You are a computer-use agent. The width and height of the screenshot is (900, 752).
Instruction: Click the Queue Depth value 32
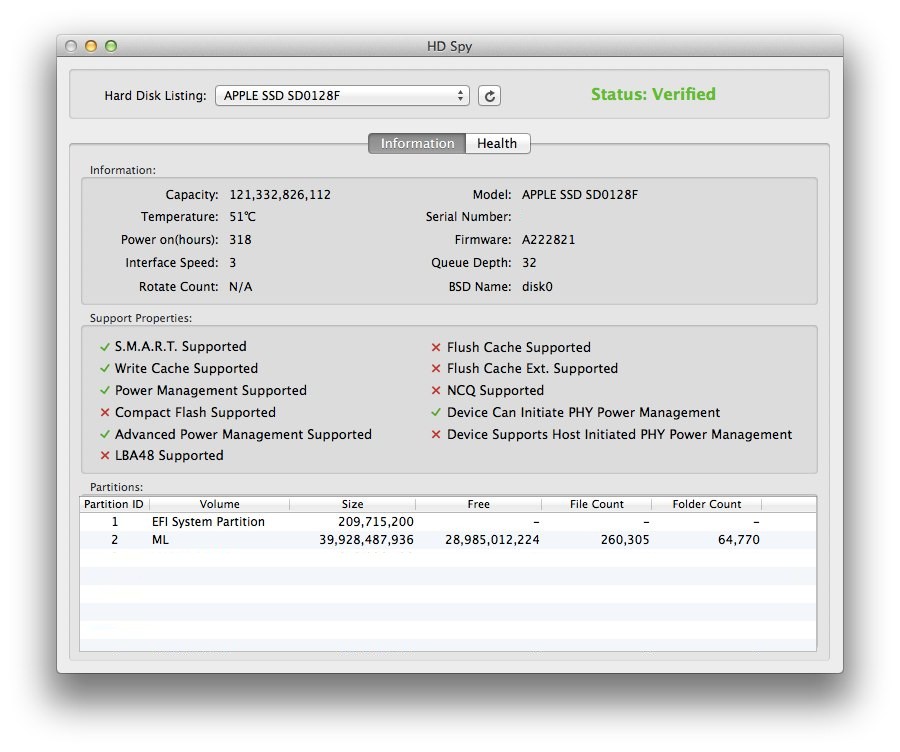pyautogui.click(x=529, y=263)
